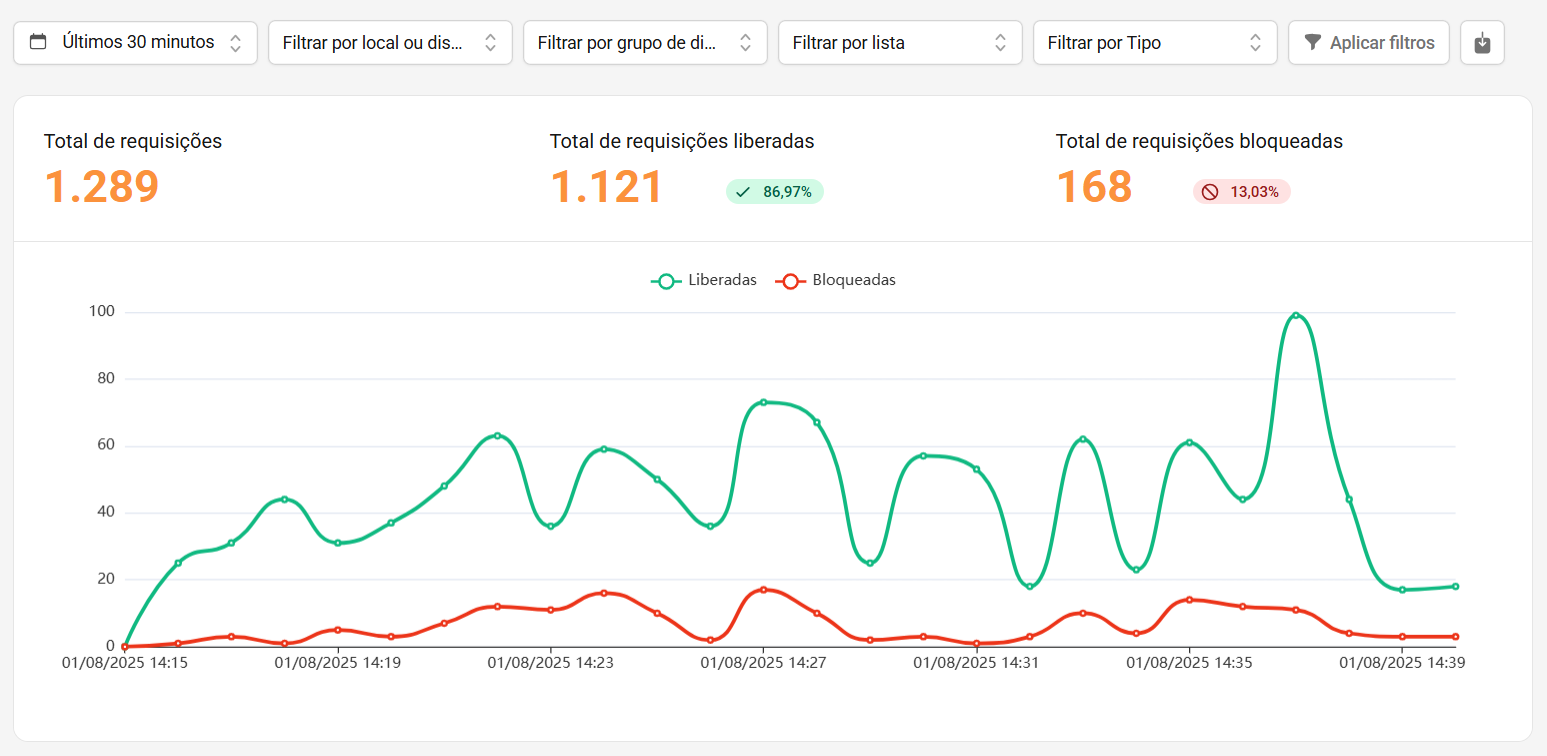Open the Filtrar por grupo dropdown

(x=644, y=43)
